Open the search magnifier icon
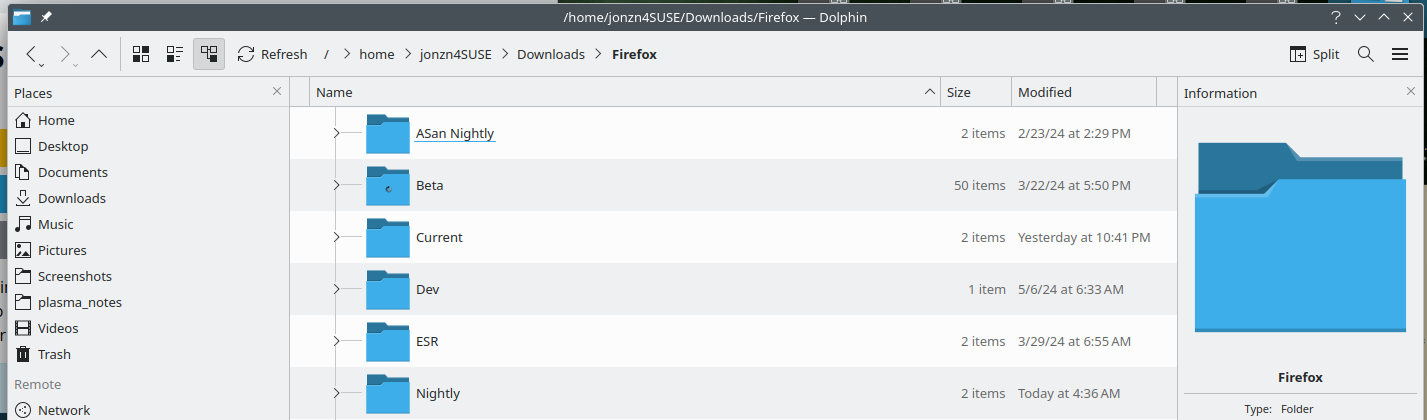The image size is (1427, 420). click(1365, 54)
